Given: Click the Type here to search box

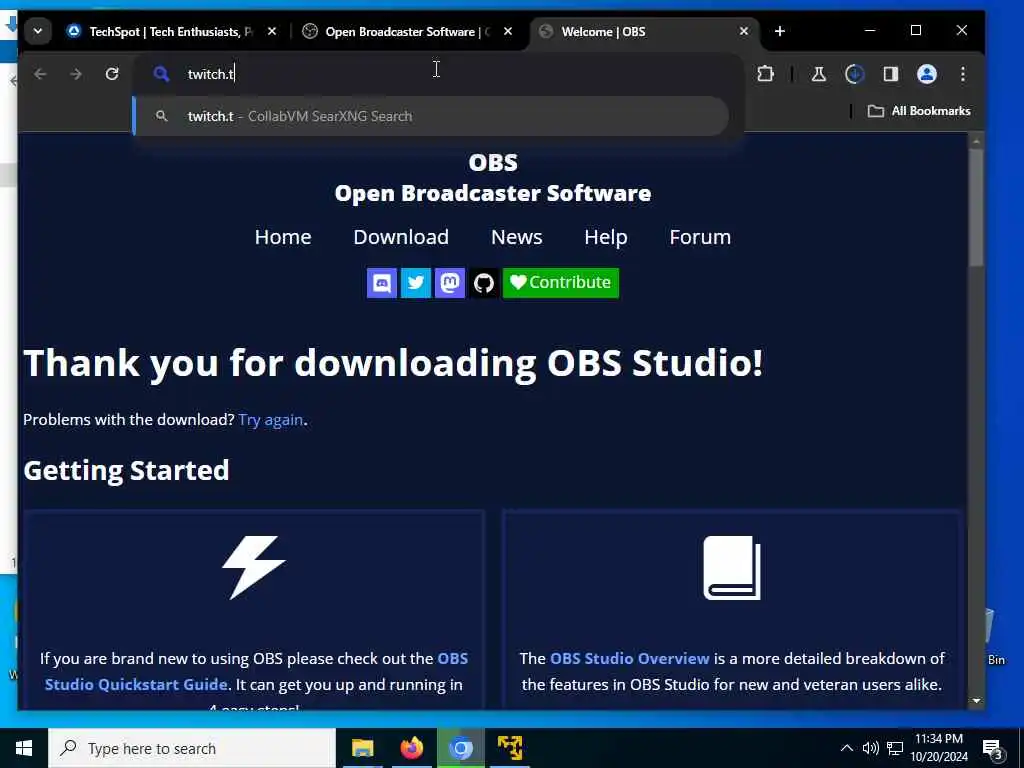Looking at the screenshot, I should point(192,748).
